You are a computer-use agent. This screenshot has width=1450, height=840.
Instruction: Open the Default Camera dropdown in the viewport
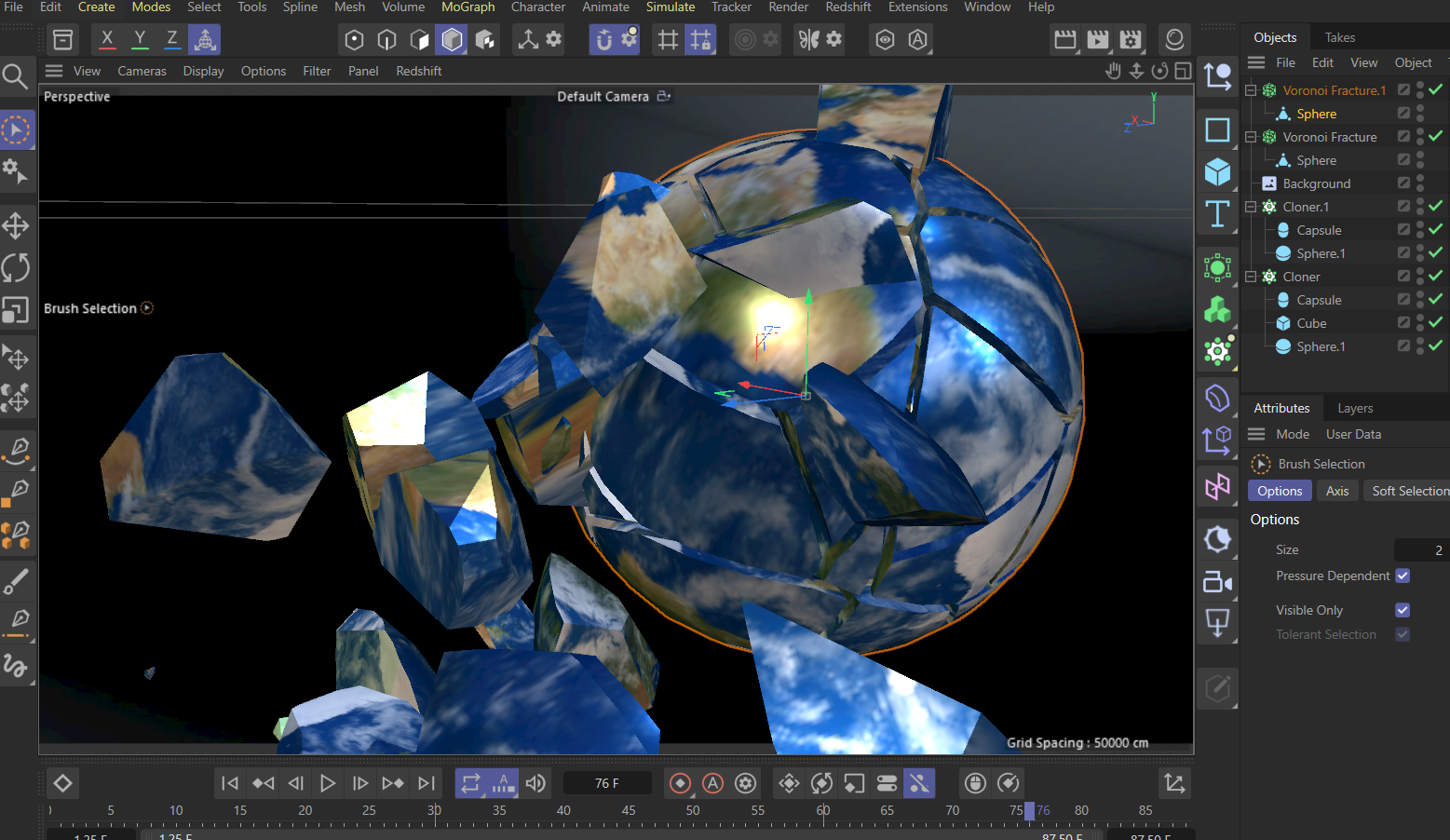(664, 96)
